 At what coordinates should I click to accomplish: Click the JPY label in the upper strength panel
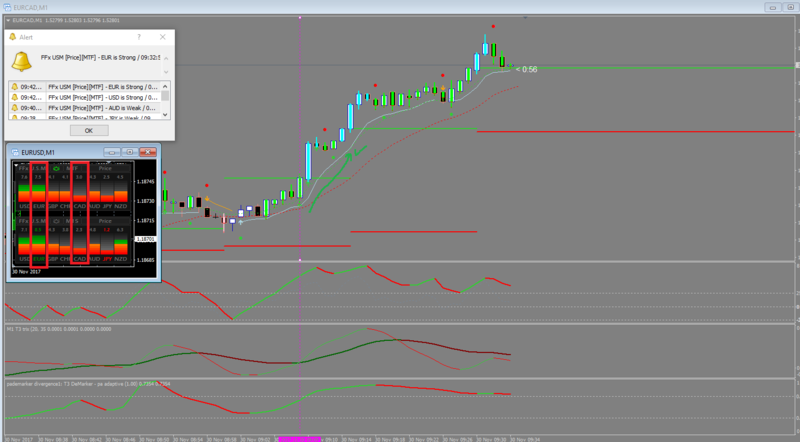107,206
